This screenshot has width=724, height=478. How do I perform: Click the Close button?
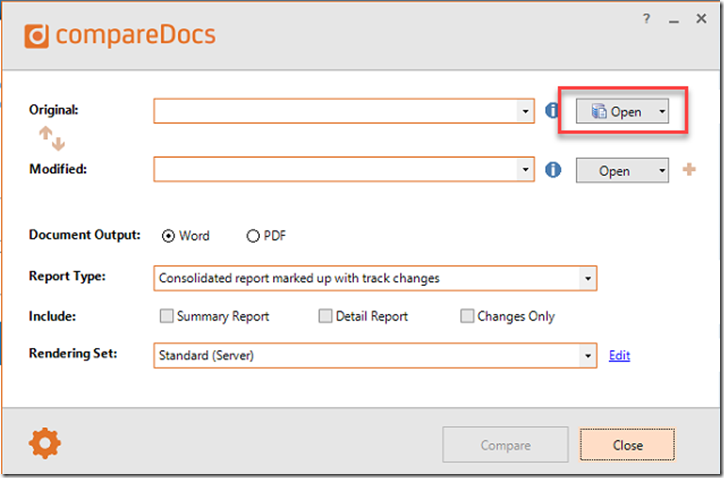pyautogui.click(x=627, y=445)
